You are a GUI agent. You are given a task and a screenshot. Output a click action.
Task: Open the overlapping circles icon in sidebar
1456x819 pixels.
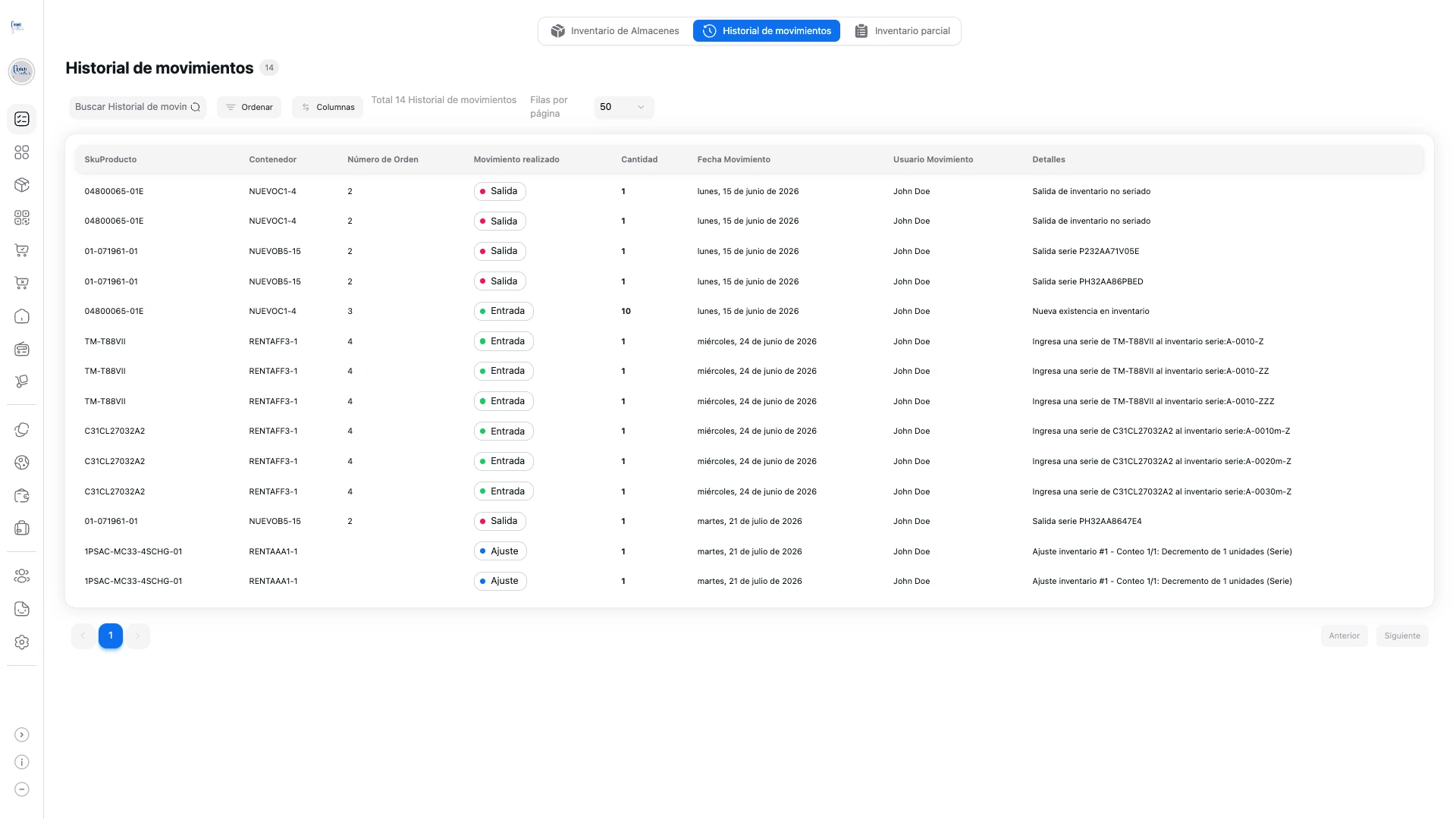22,430
